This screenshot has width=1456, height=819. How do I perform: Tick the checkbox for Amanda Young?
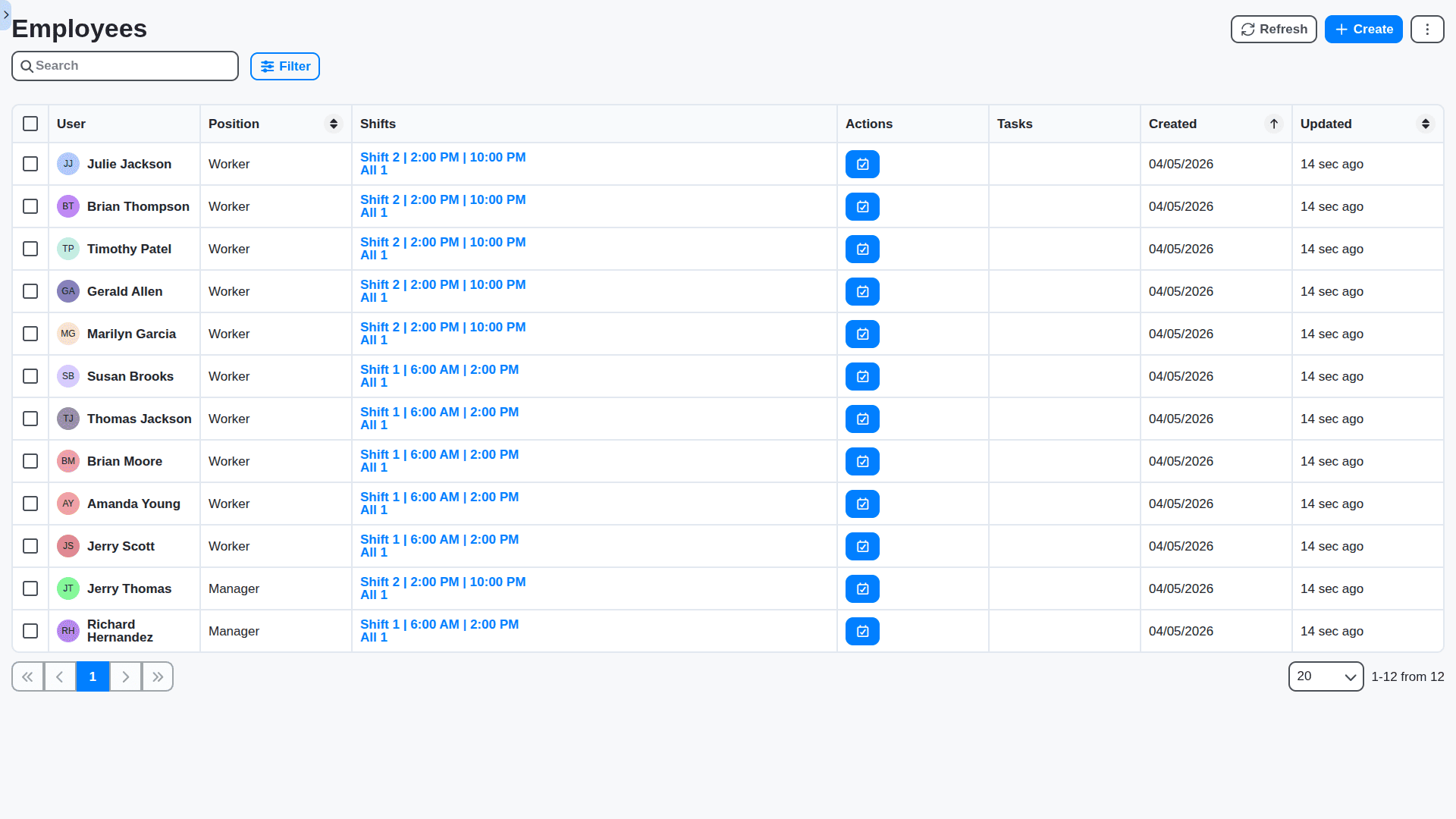(30, 504)
